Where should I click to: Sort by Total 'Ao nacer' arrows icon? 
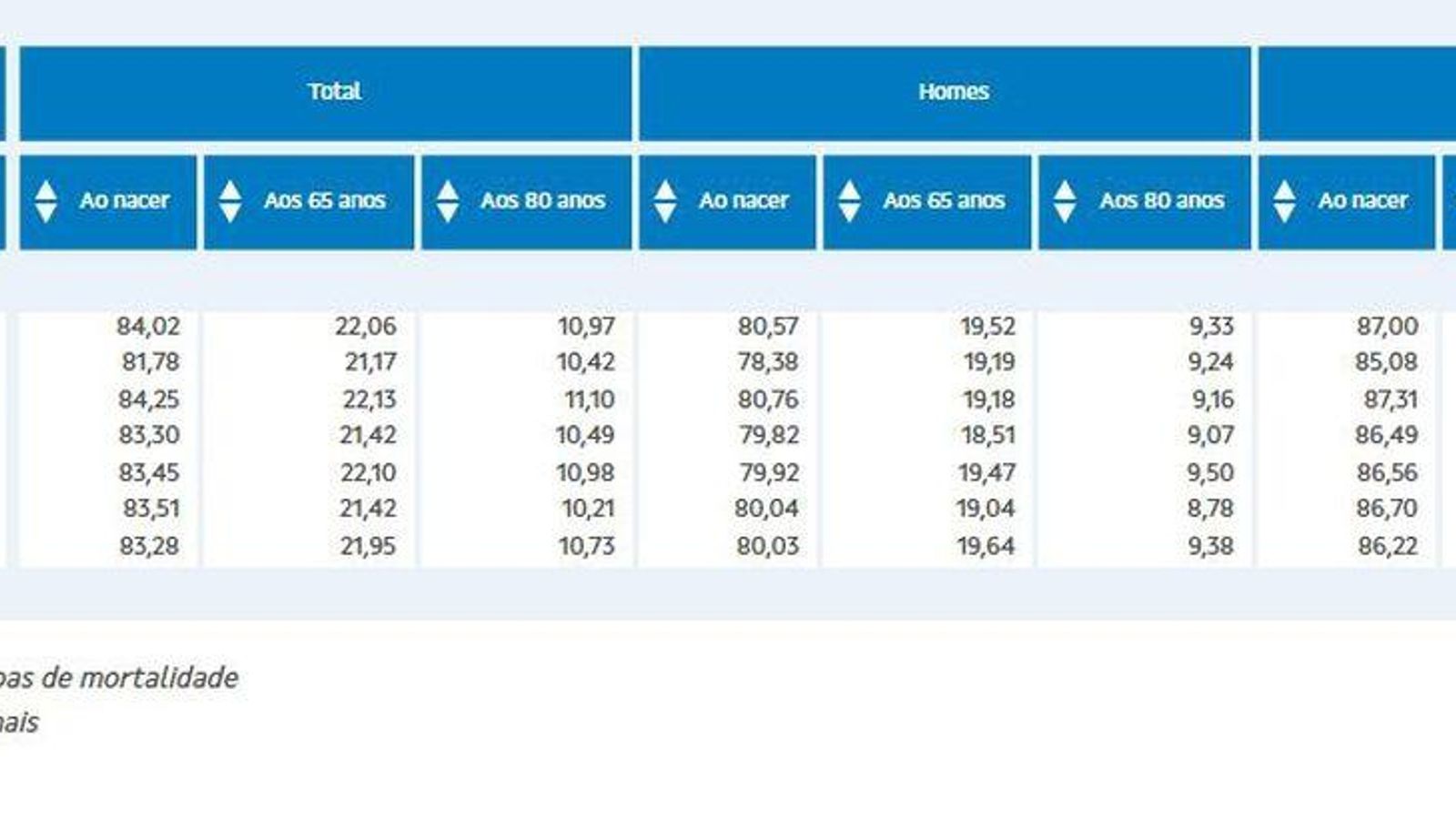click(x=45, y=201)
